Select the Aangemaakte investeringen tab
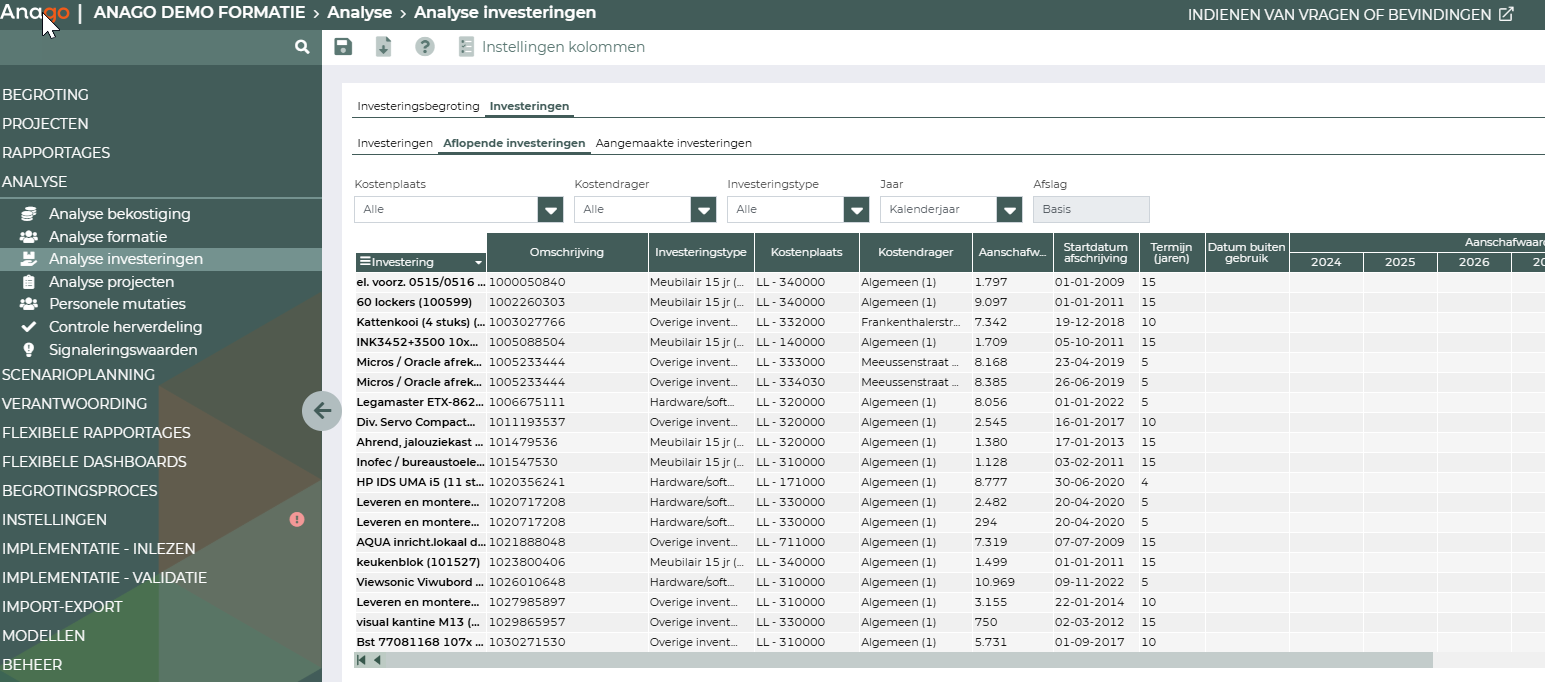Screen dimensions: 1545x682 point(673,143)
